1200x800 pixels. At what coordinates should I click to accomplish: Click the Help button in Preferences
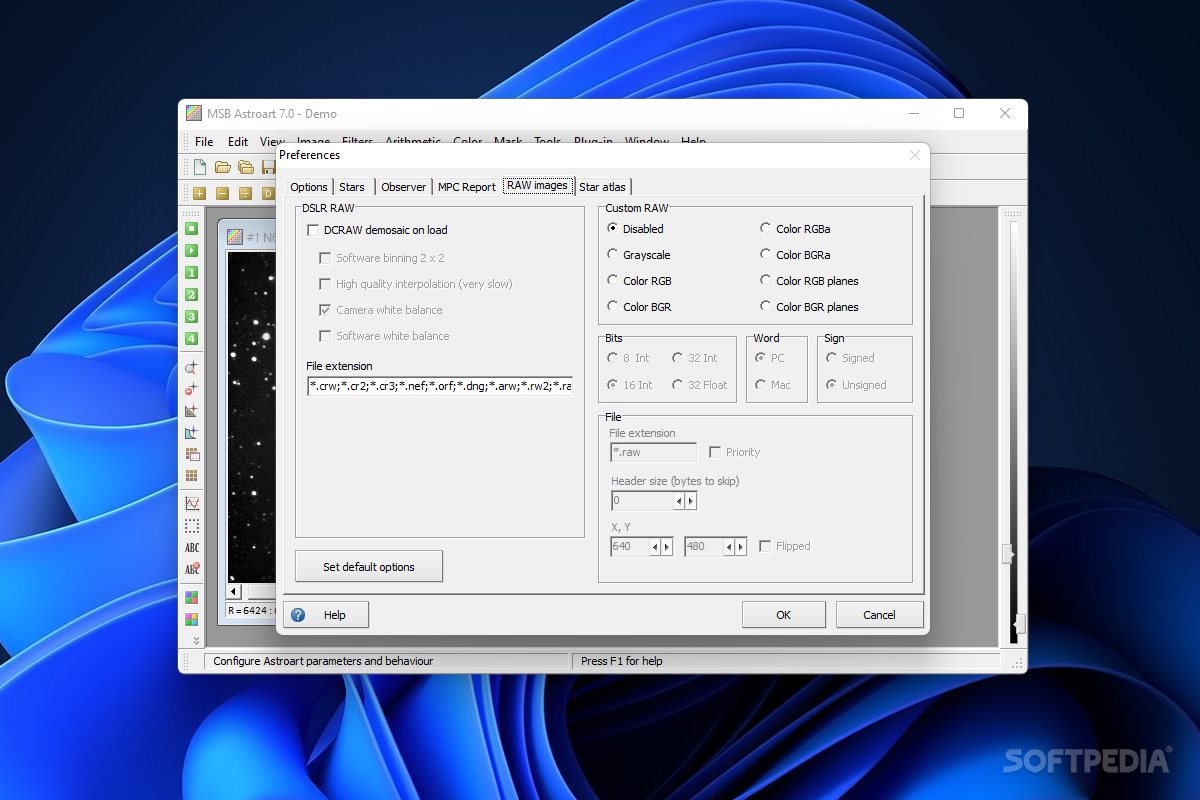(327, 615)
